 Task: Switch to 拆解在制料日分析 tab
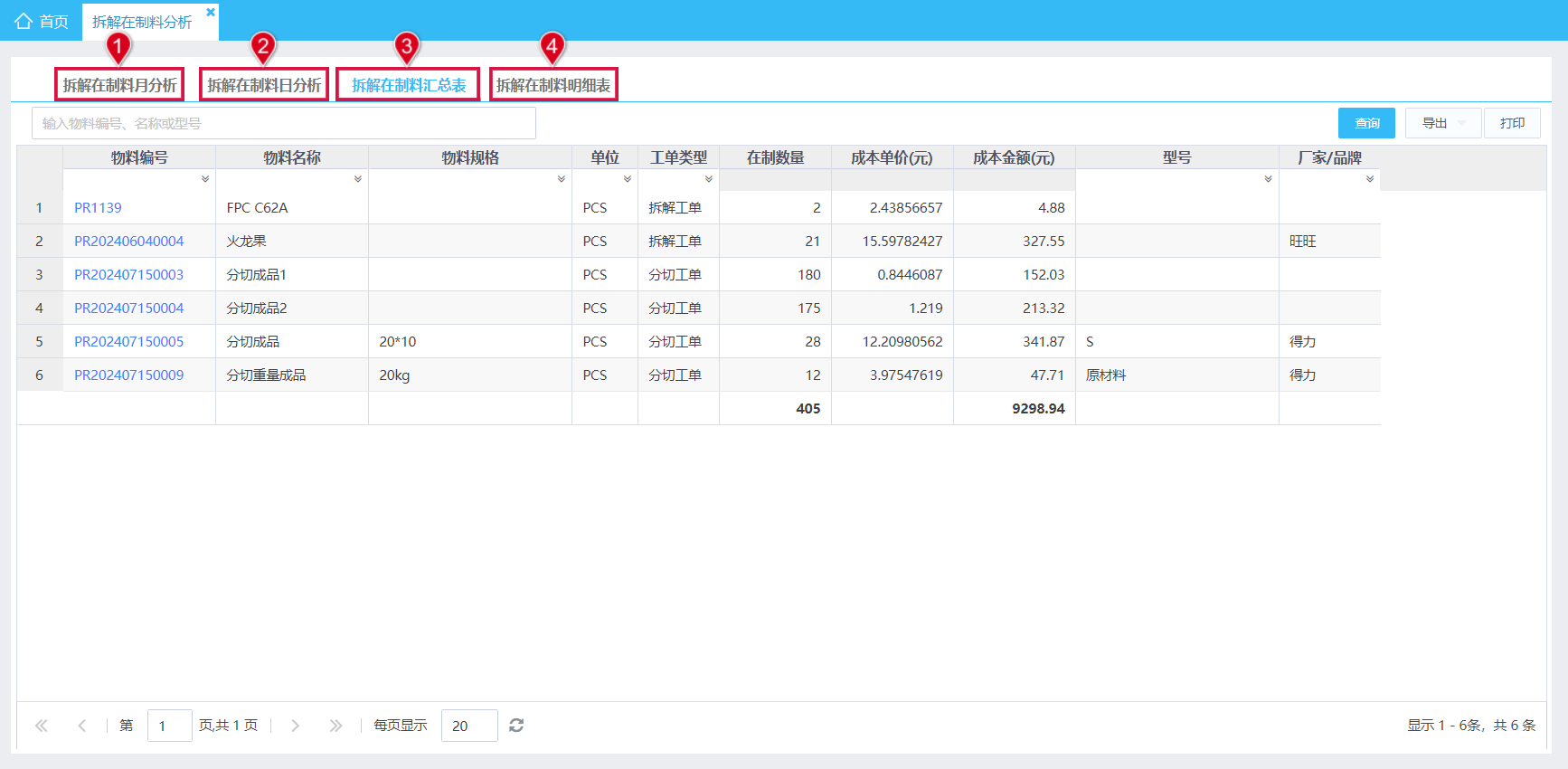pos(264,85)
